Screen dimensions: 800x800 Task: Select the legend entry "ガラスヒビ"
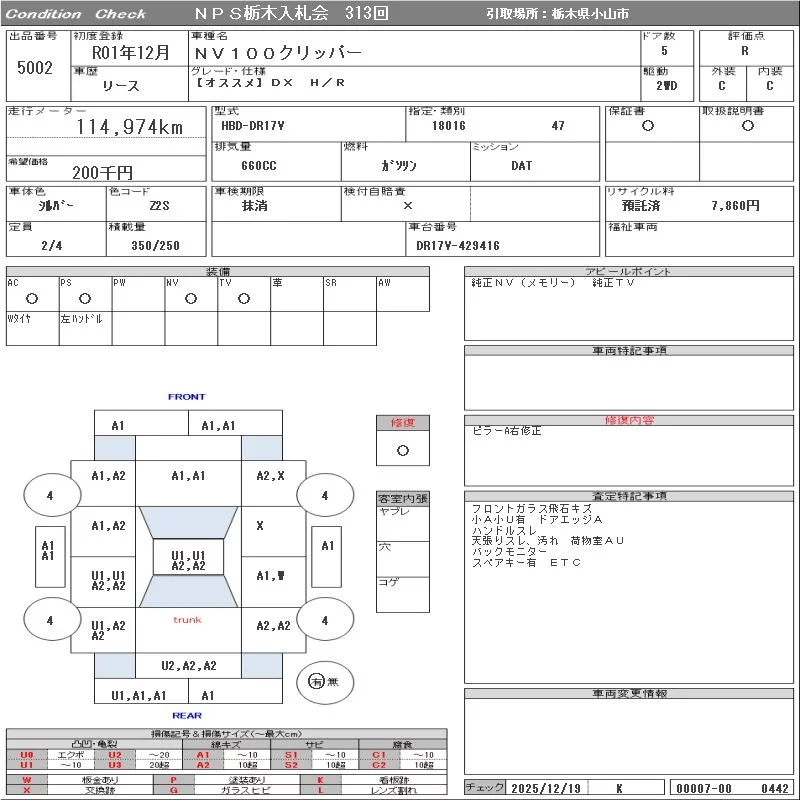(246, 790)
